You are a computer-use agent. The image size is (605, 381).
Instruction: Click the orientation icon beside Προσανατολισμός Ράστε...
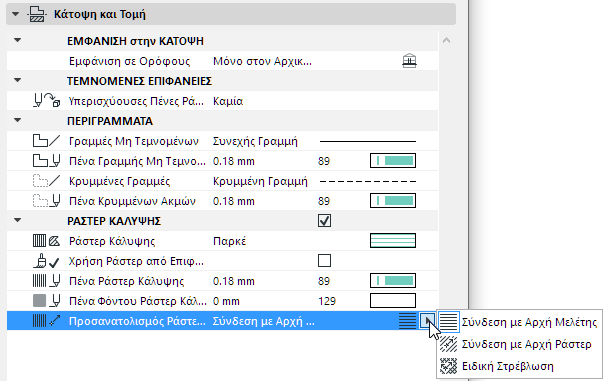pyautogui.click(x=46, y=321)
